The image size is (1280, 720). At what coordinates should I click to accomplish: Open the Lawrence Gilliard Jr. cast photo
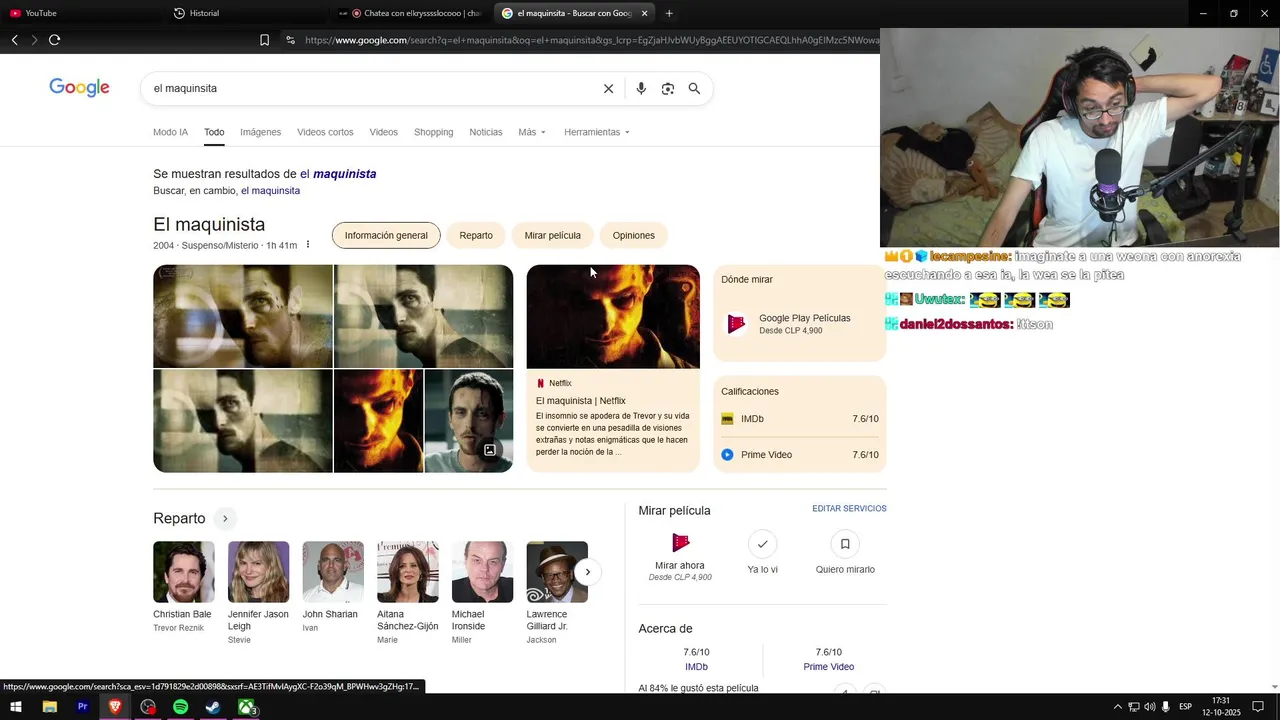tap(557, 572)
